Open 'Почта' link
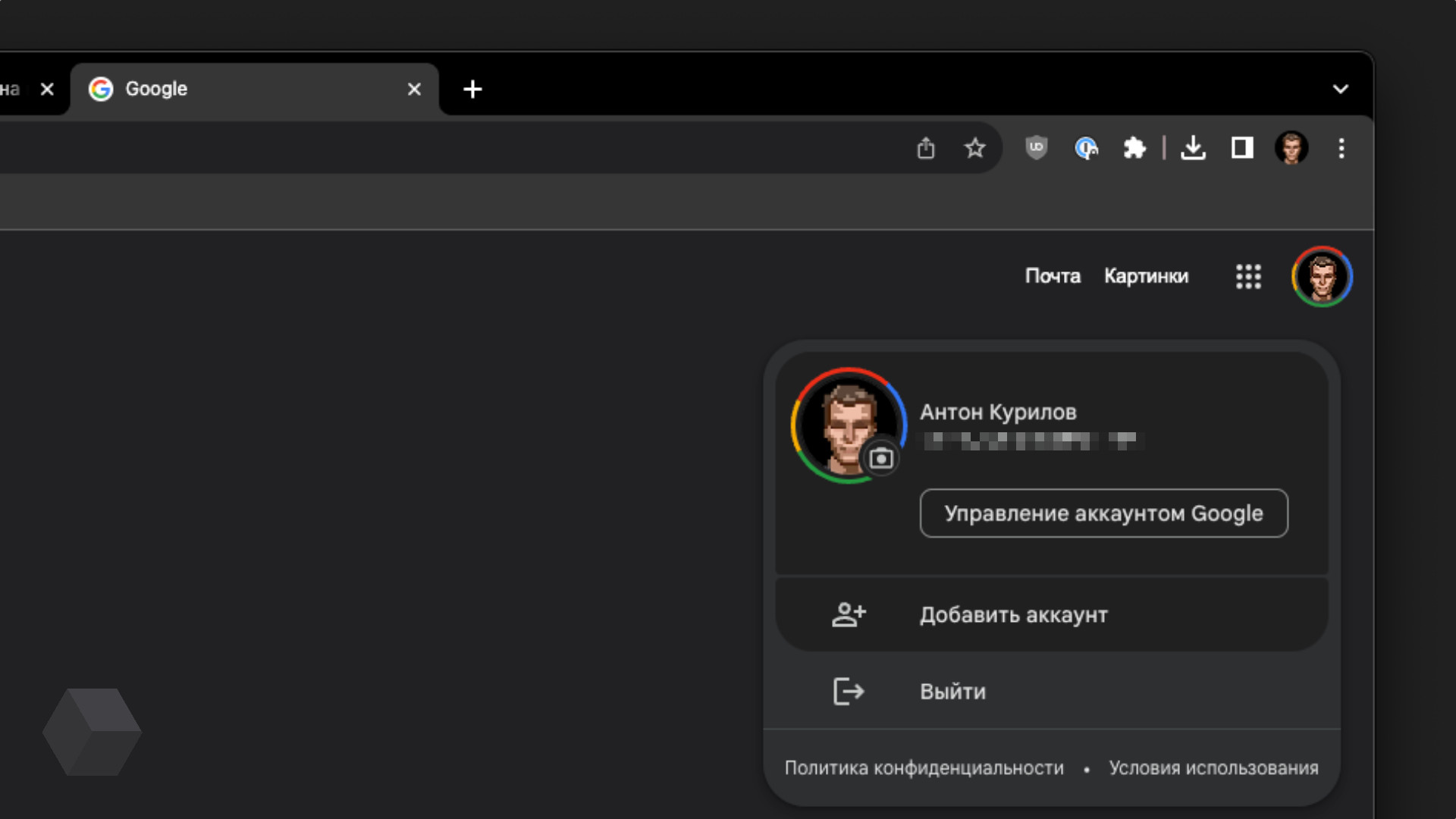The image size is (1456, 819). point(1053,276)
